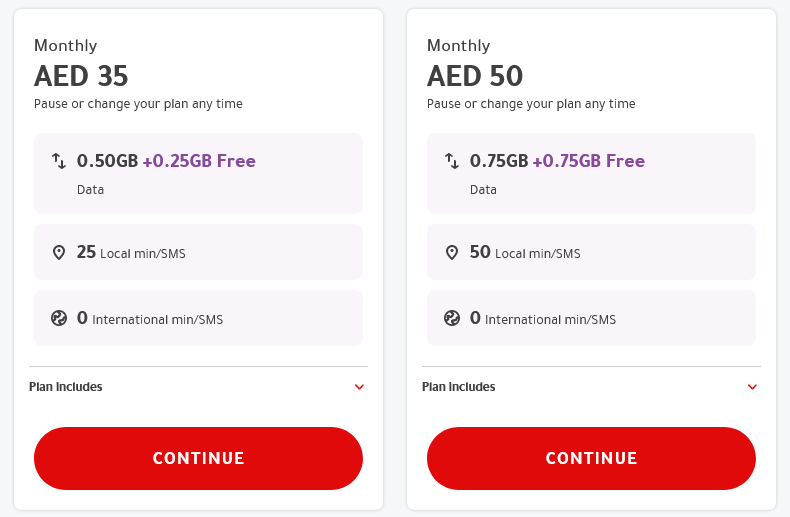Screen dimensions: 790x517
Task: Click the AED 35 price heading
Action: [x=81, y=76]
